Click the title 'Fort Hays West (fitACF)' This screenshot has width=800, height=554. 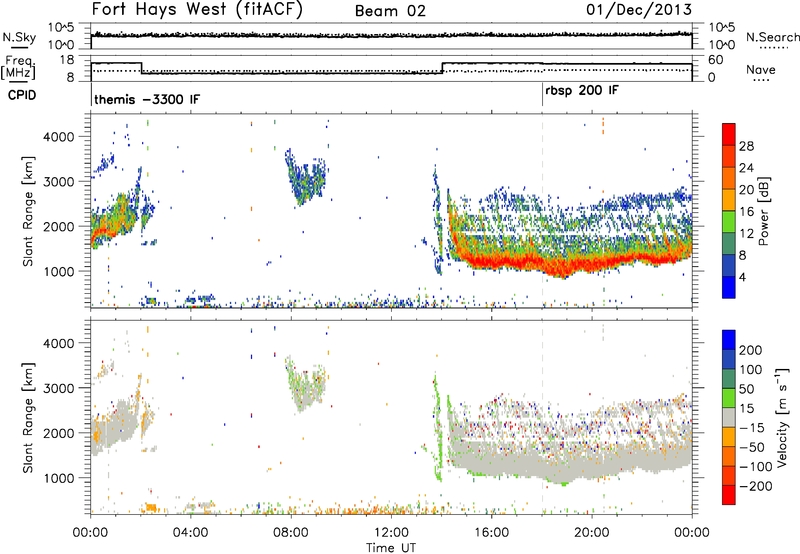click(x=196, y=9)
